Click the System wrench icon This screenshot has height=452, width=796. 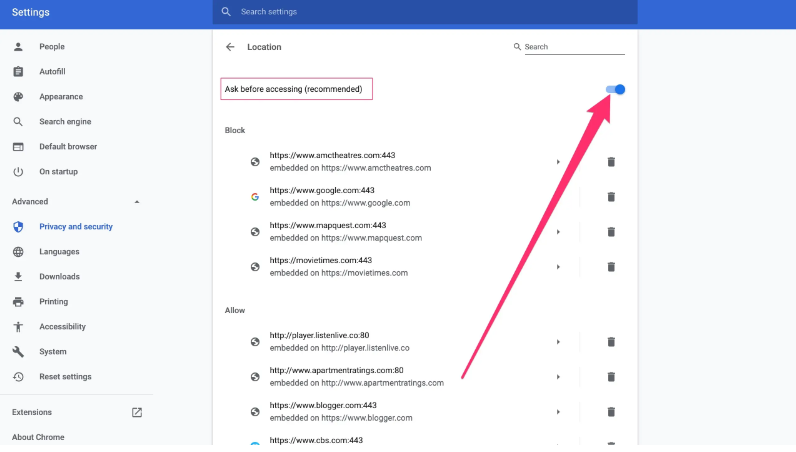[x=18, y=351]
